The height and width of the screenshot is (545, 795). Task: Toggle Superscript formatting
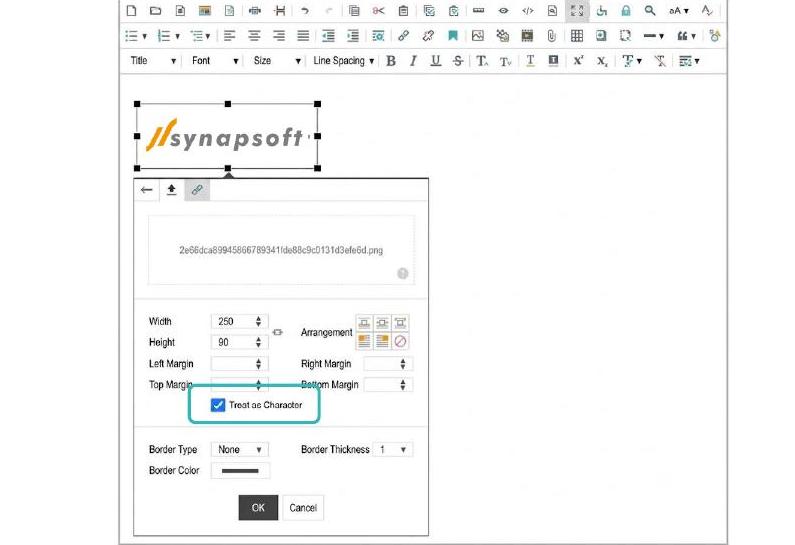point(578,61)
